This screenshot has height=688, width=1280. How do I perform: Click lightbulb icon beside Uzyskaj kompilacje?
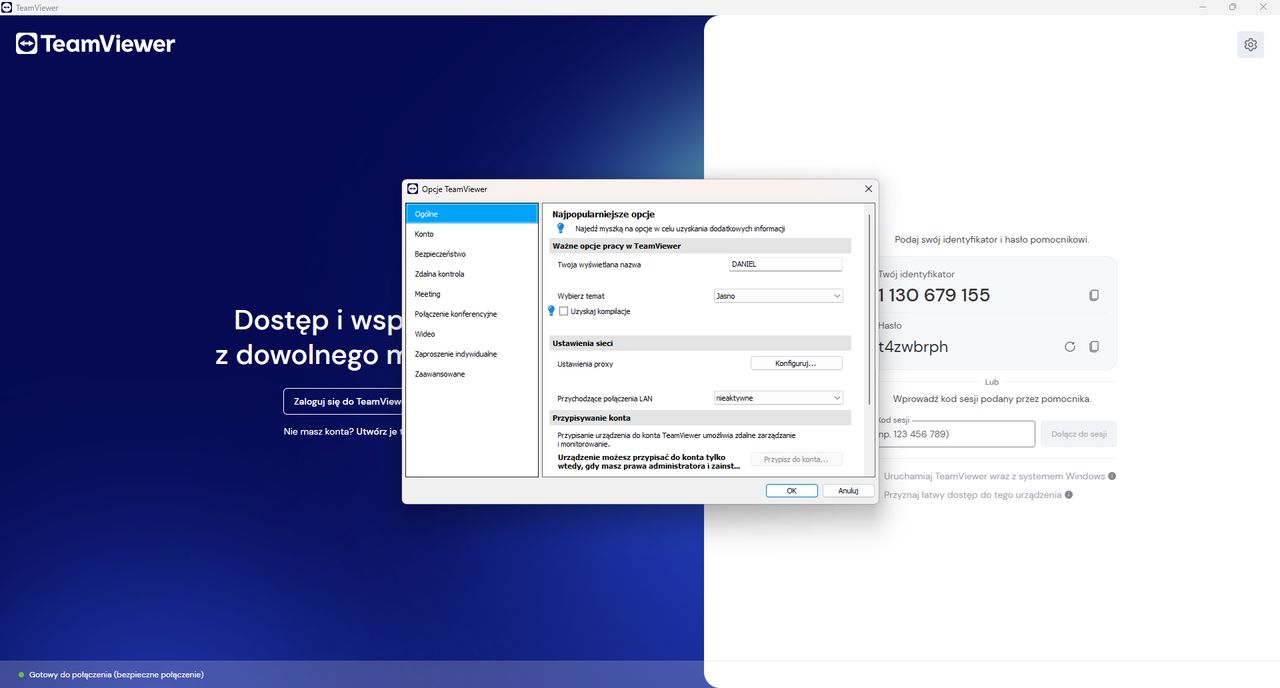coord(550,311)
